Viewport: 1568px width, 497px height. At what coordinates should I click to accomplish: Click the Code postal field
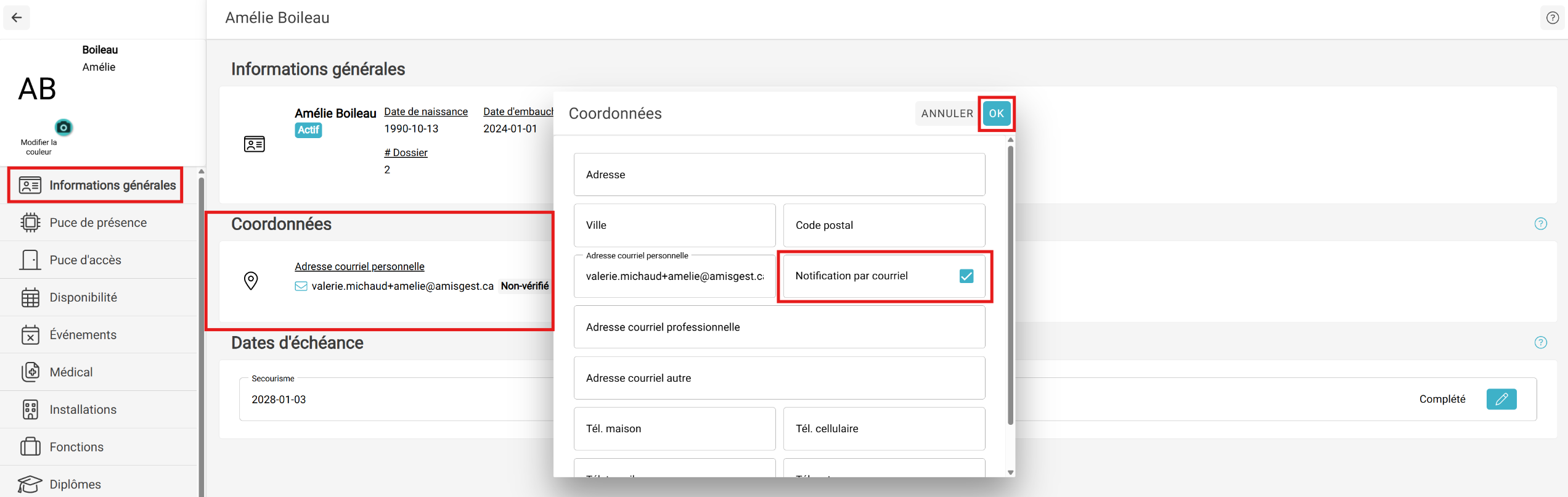(x=884, y=225)
